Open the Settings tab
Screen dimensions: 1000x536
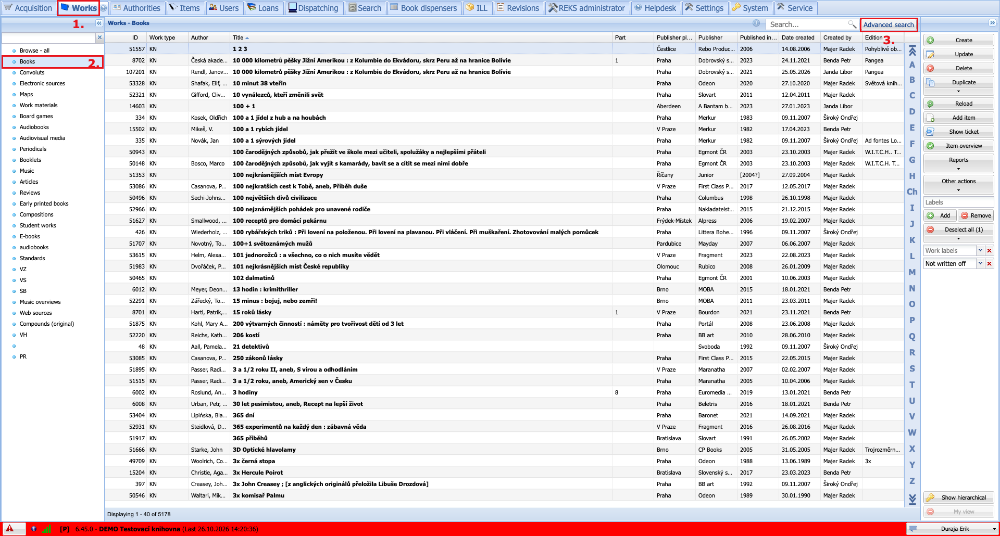click(705, 8)
